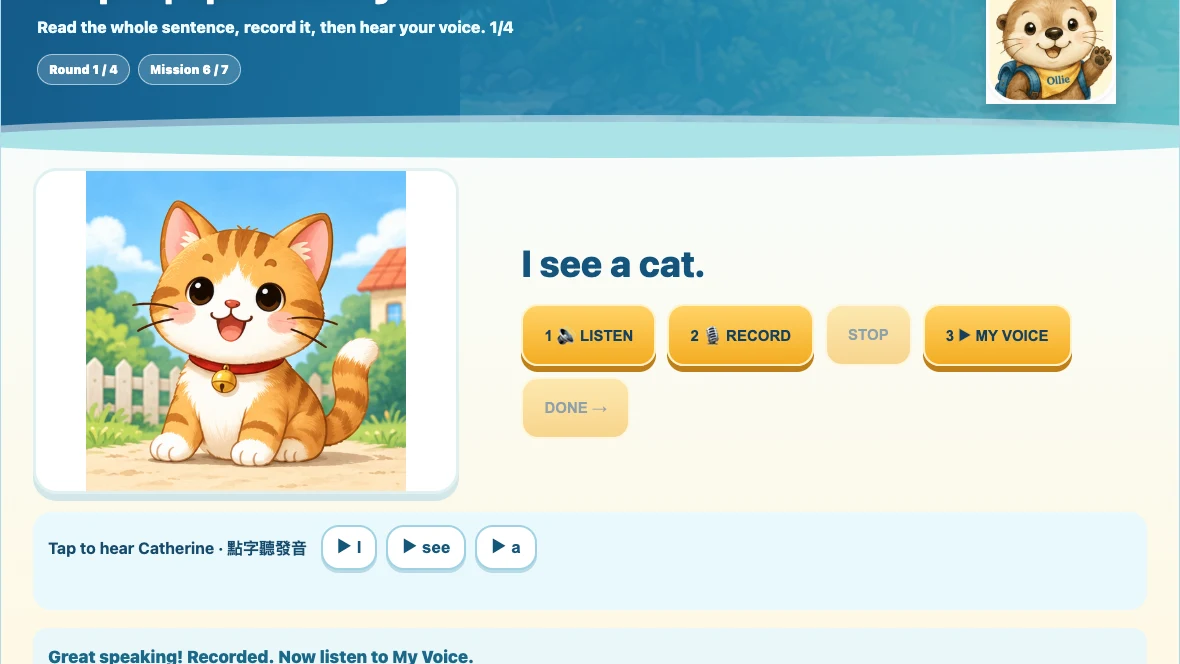Click the Stop button
The height and width of the screenshot is (664, 1180).
click(x=868, y=335)
